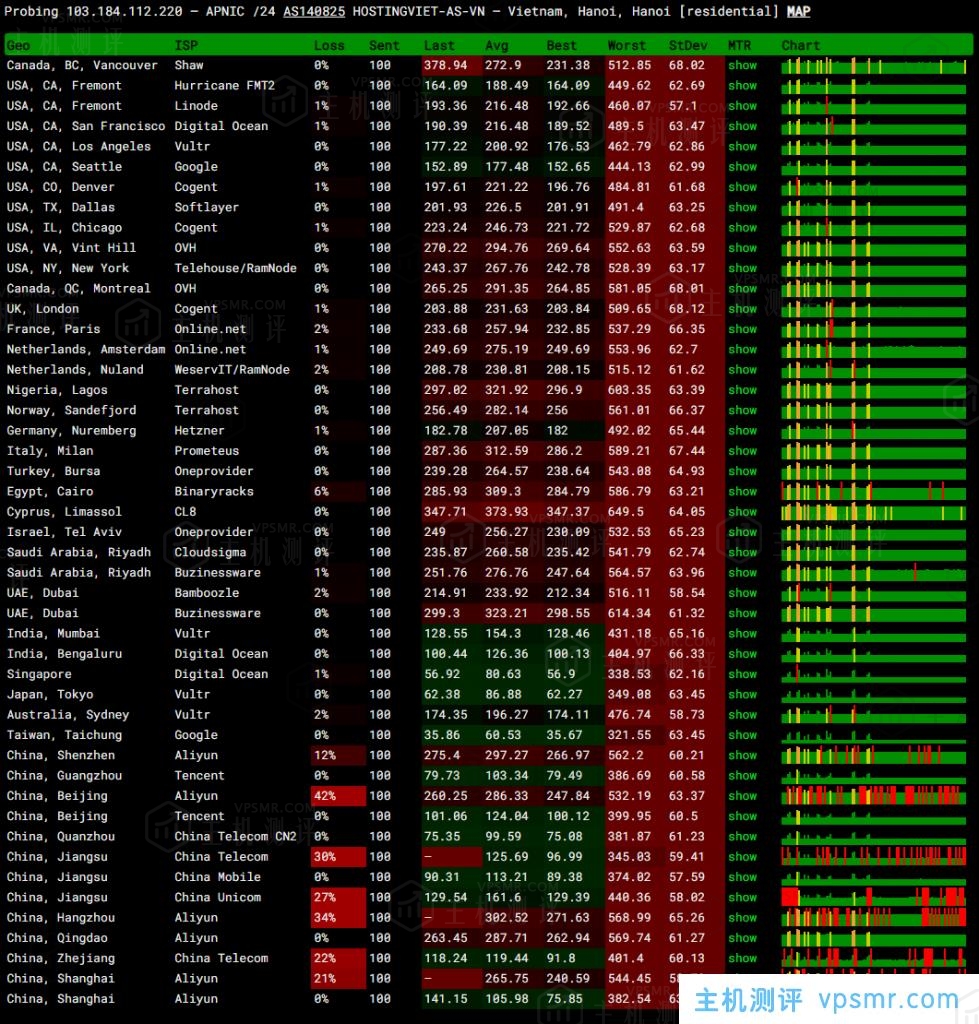Click the Turkey, Bursa geo cell
The width and height of the screenshot is (979, 1024).
pos(54,471)
